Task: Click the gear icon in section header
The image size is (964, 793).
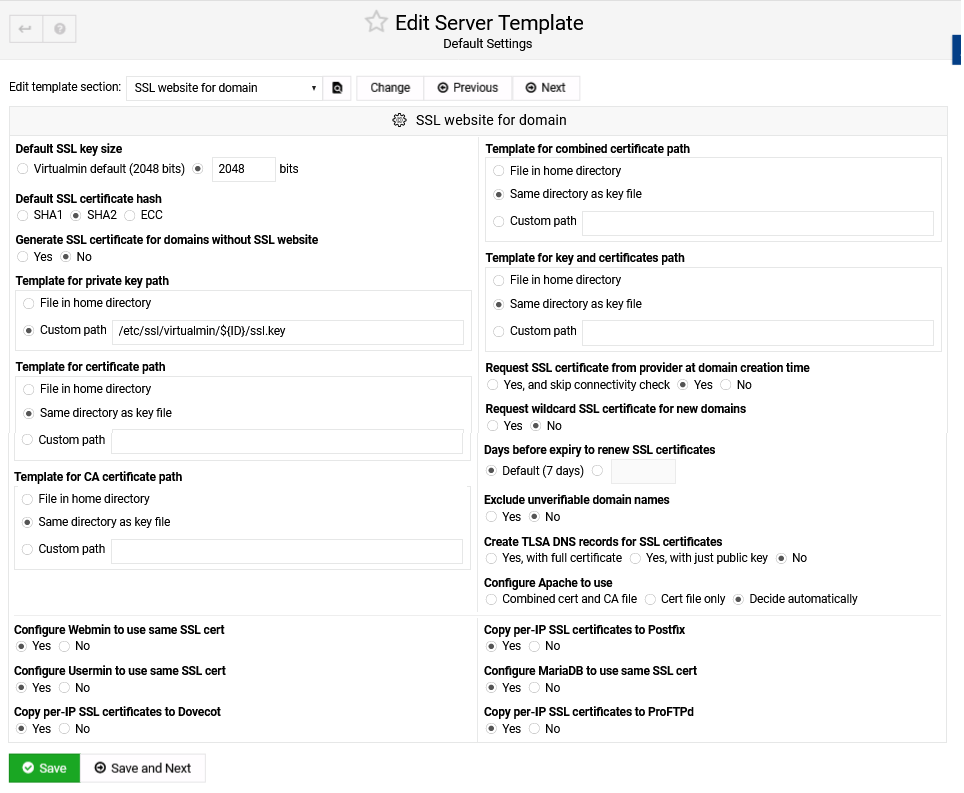Action: [399, 120]
